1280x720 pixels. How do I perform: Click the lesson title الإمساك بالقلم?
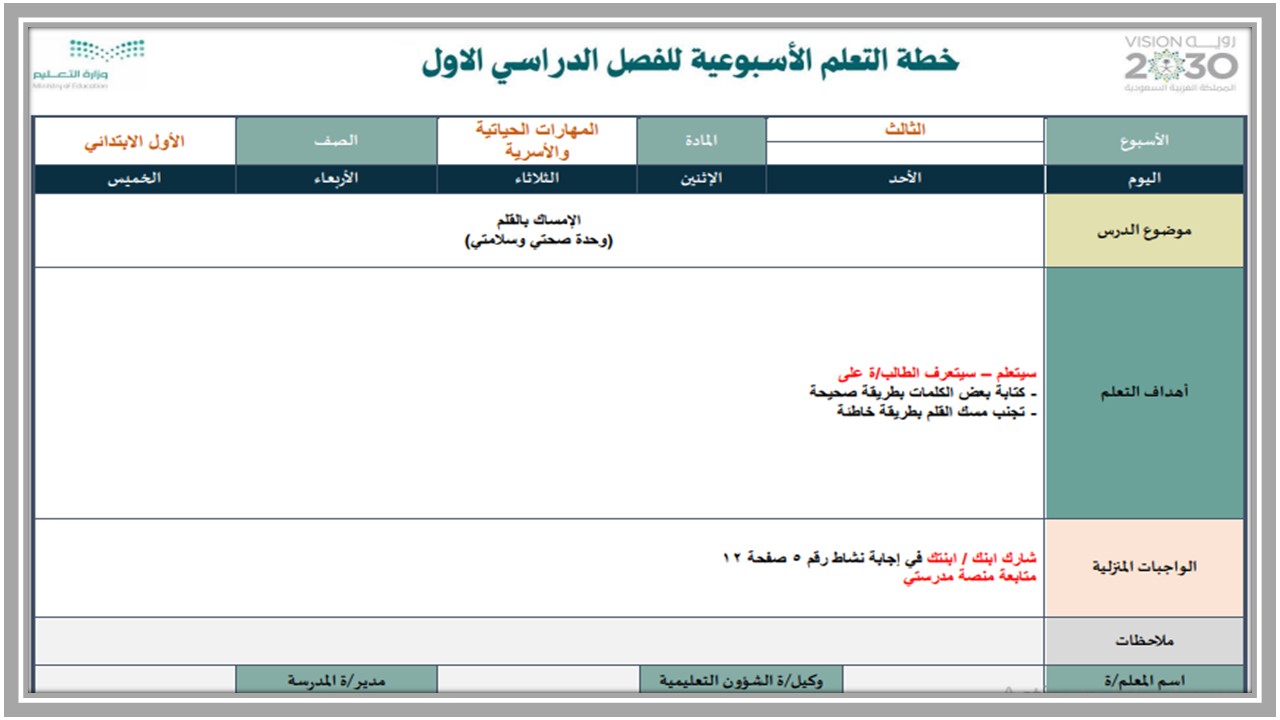tap(539, 220)
